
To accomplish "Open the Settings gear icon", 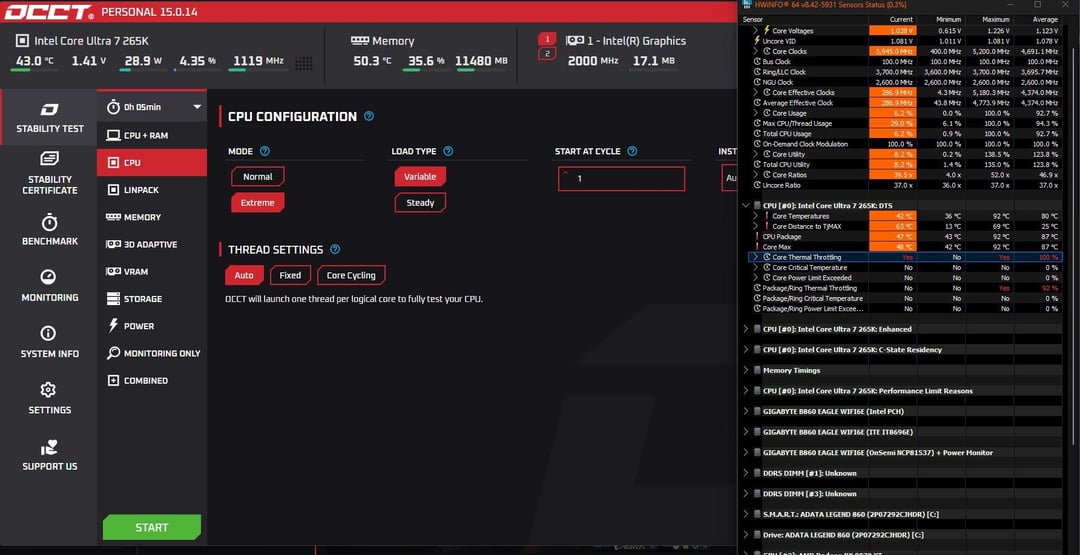I will (x=48, y=390).
